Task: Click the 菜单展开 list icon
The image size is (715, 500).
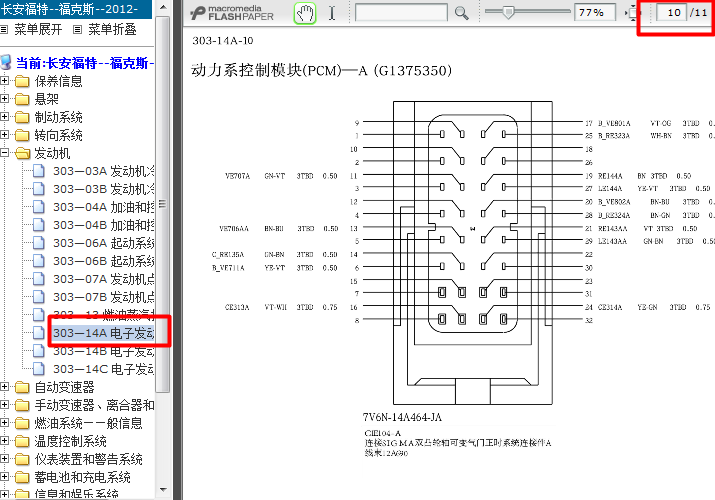Action: [x=4, y=30]
